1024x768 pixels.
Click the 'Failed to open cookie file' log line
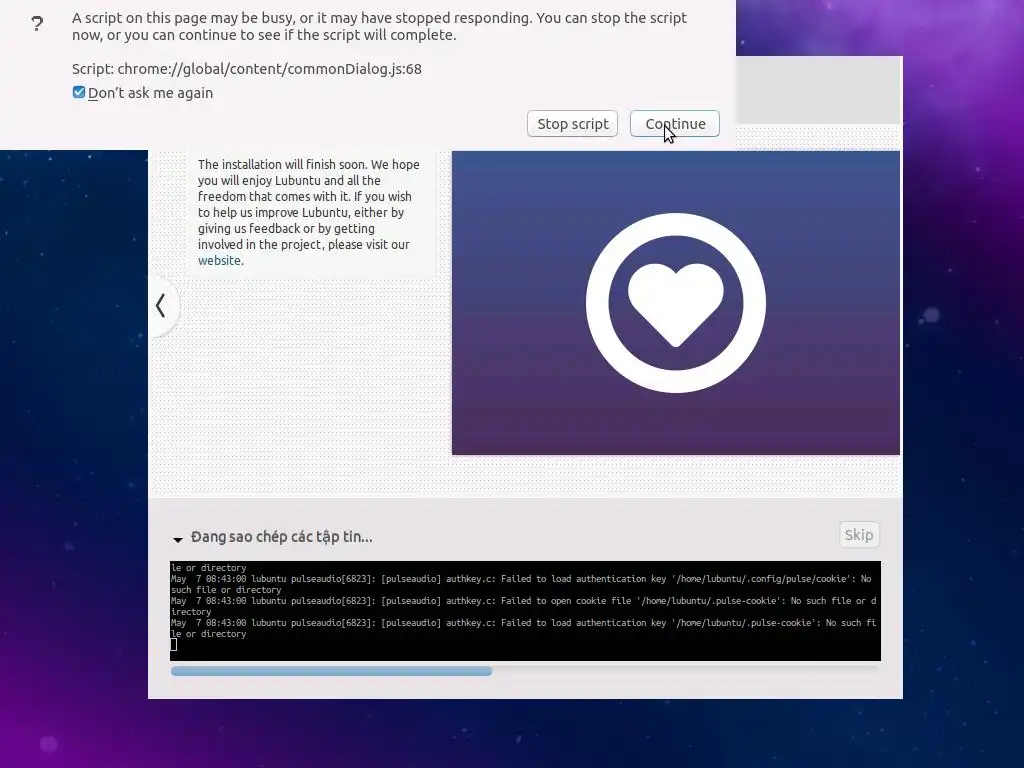pyautogui.click(x=524, y=606)
